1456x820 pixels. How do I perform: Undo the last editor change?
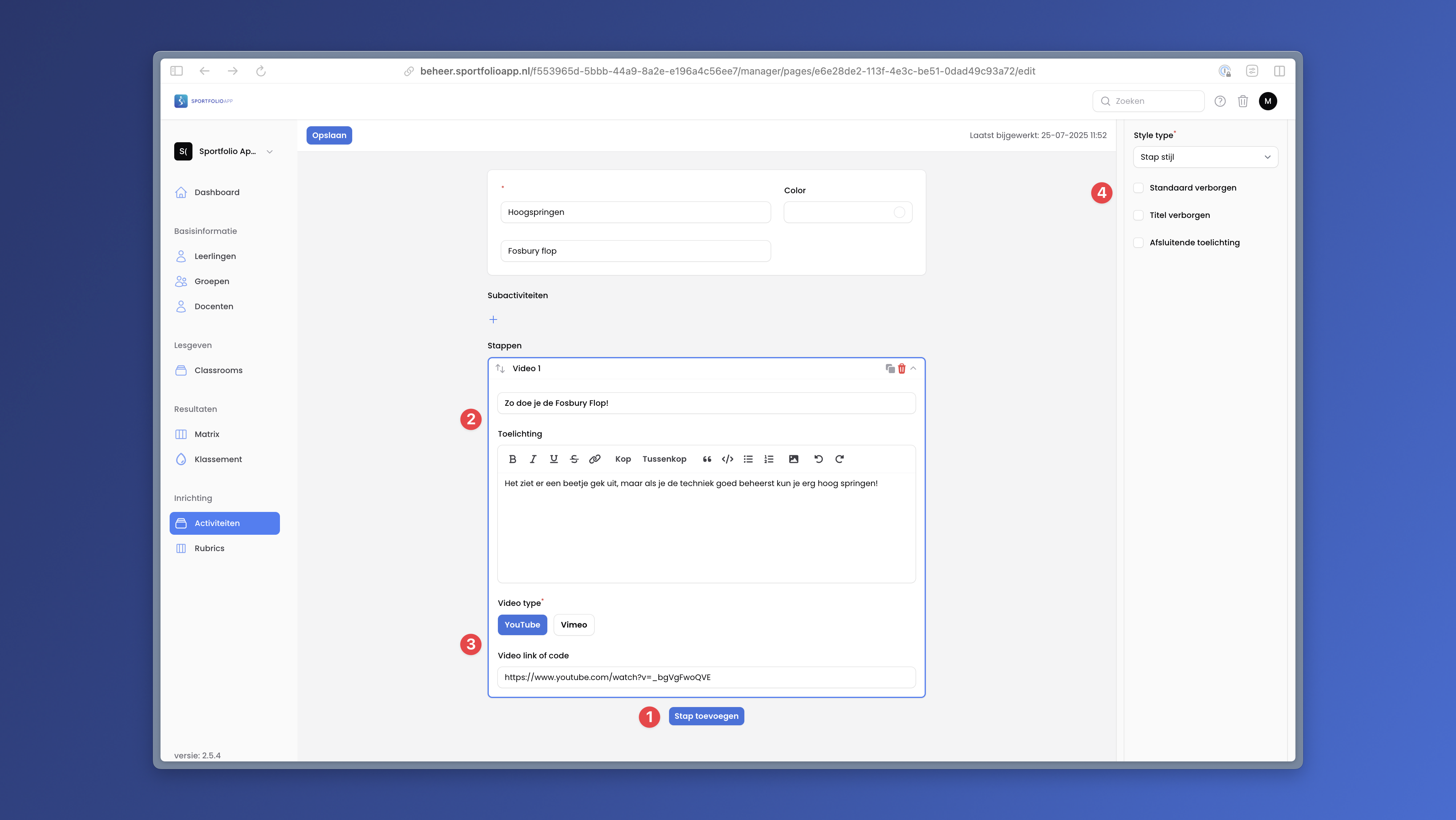[x=819, y=459]
